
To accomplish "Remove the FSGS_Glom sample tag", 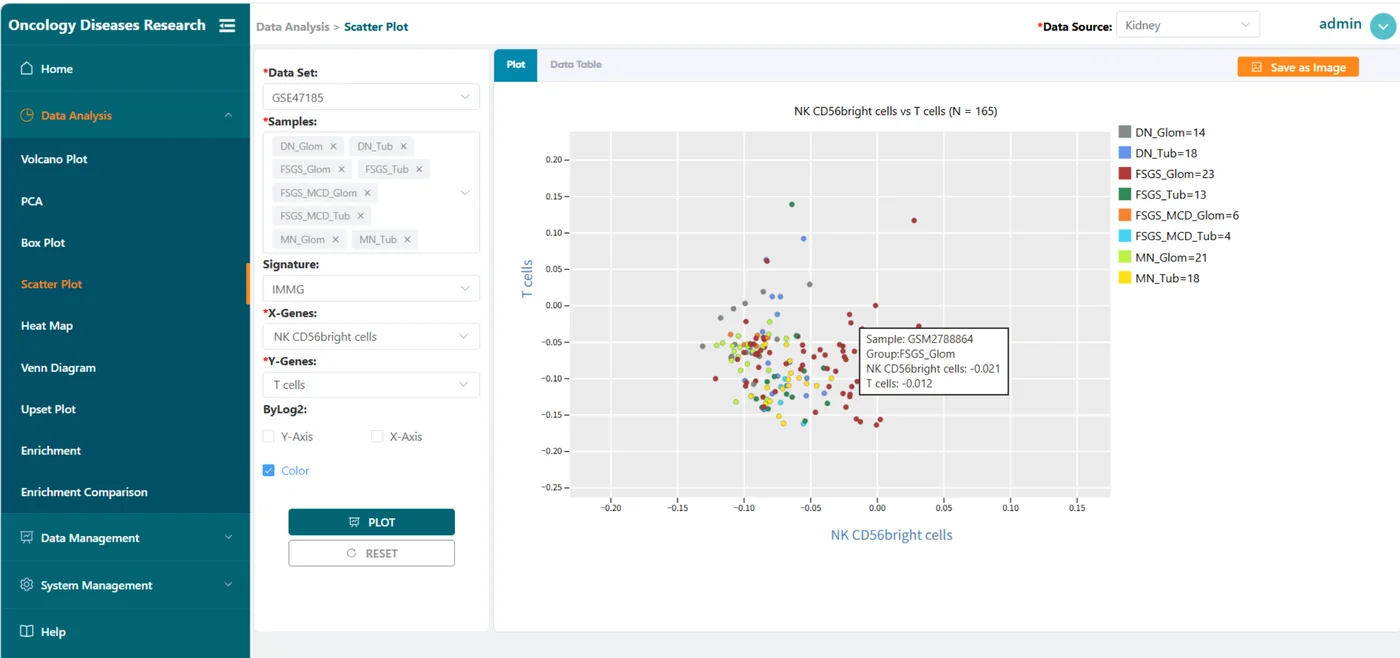I will 341,169.
